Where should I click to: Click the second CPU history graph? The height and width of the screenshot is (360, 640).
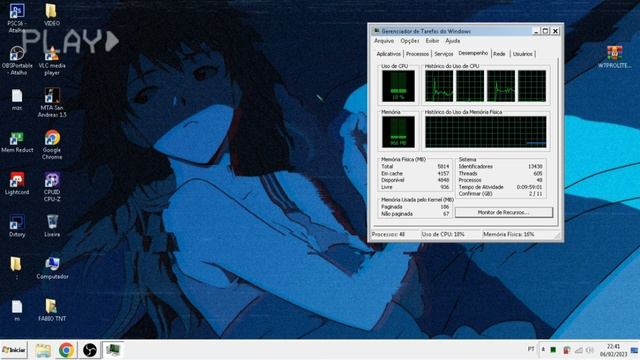pyautogui.click(x=470, y=86)
